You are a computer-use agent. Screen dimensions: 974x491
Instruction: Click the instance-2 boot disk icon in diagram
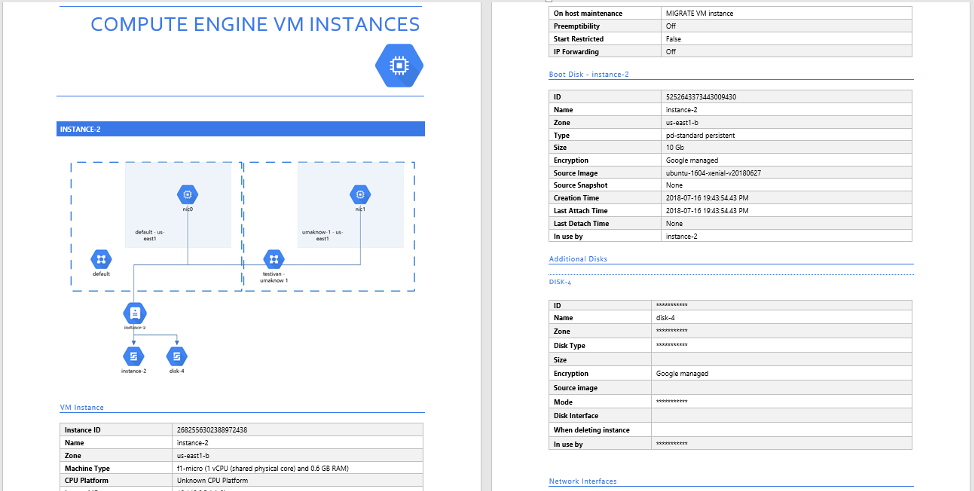[x=133, y=356]
